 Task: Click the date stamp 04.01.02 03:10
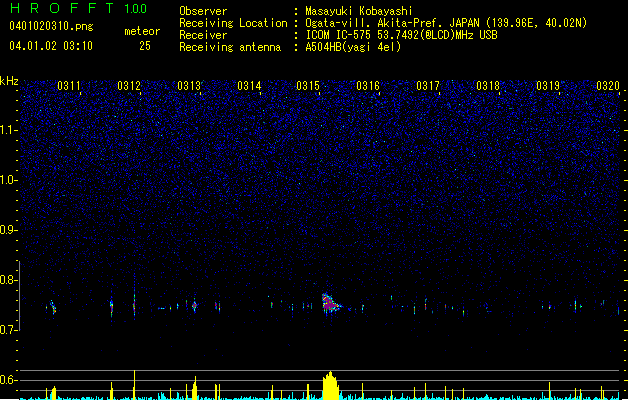pos(51,46)
